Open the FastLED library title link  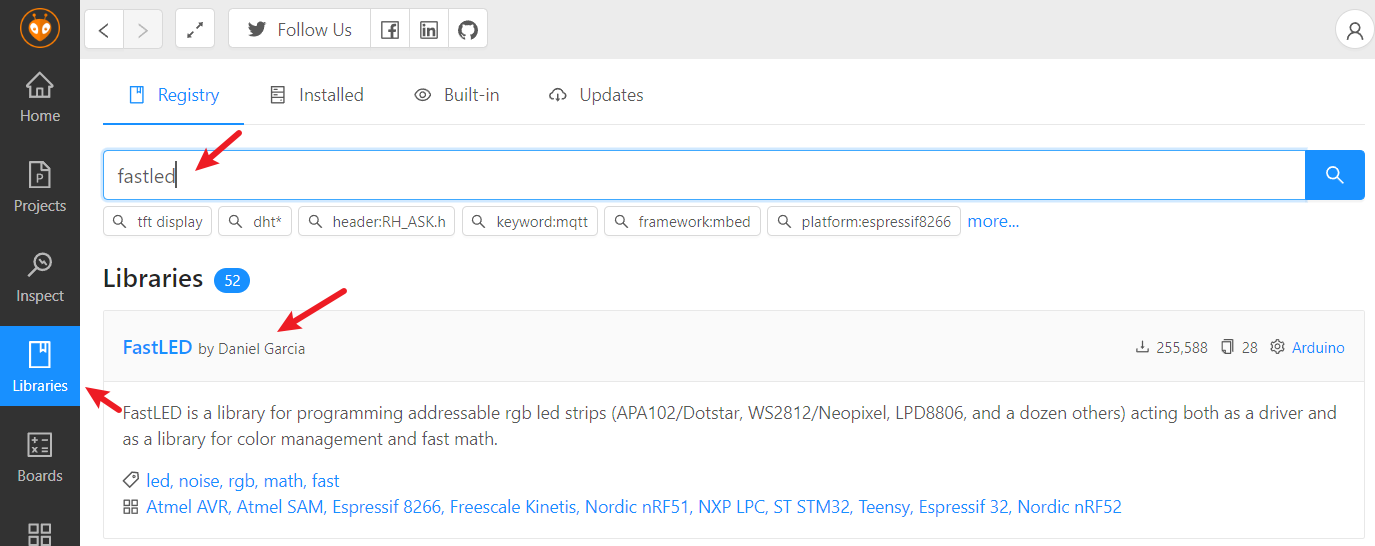[x=157, y=348]
